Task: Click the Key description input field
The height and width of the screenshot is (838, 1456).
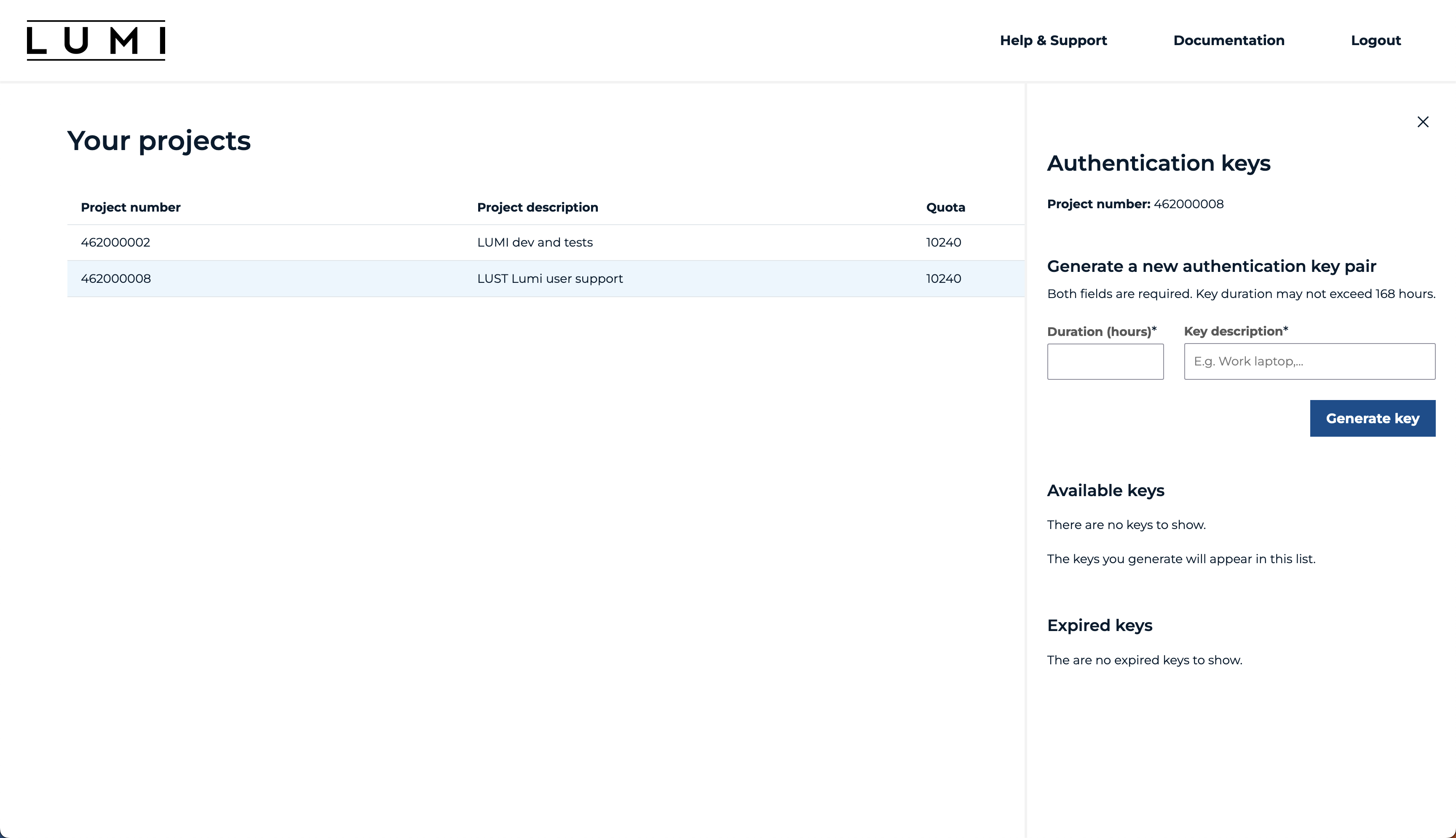Action: click(x=1309, y=361)
